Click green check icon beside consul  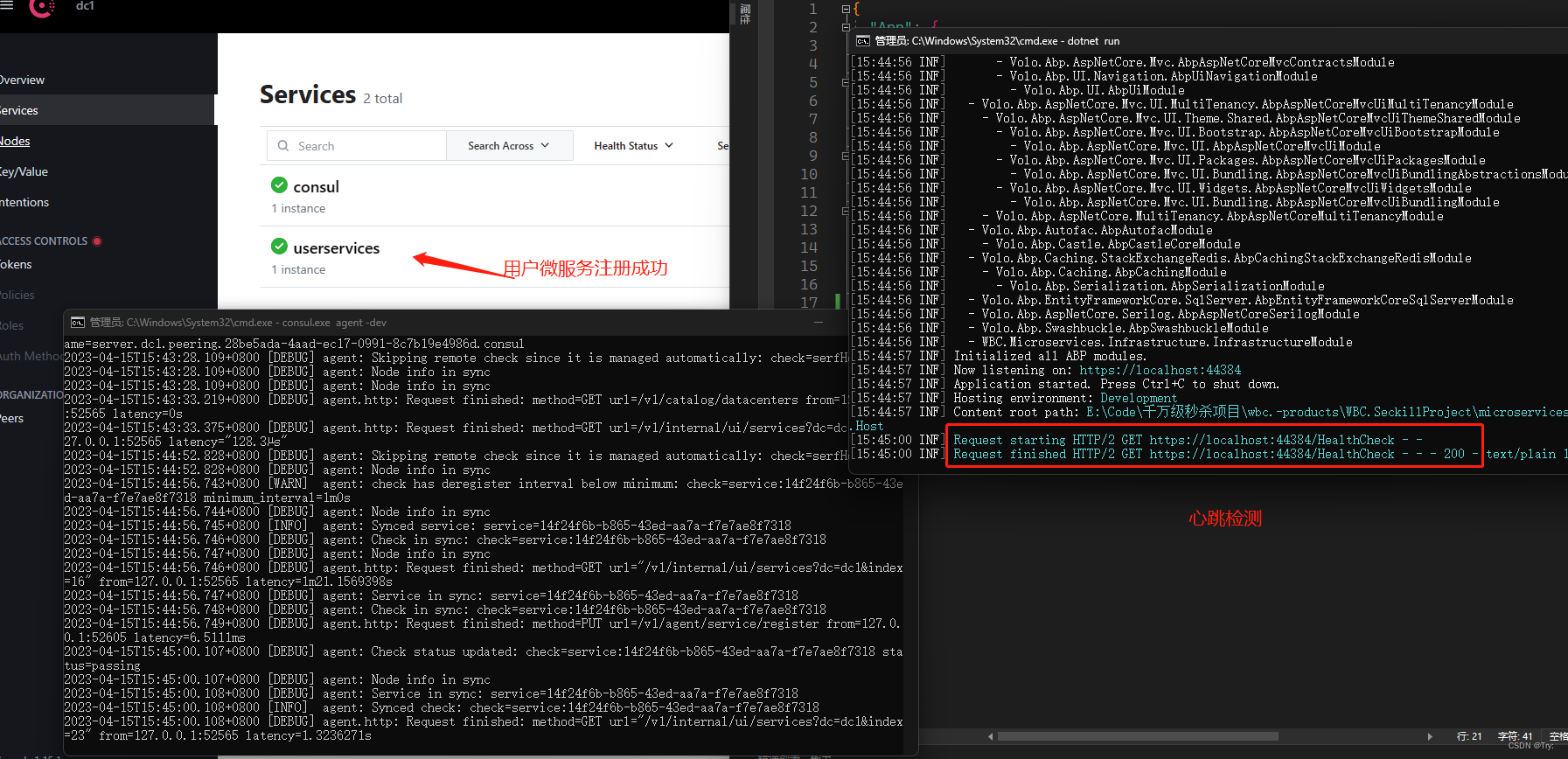pyautogui.click(x=280, y=185)
